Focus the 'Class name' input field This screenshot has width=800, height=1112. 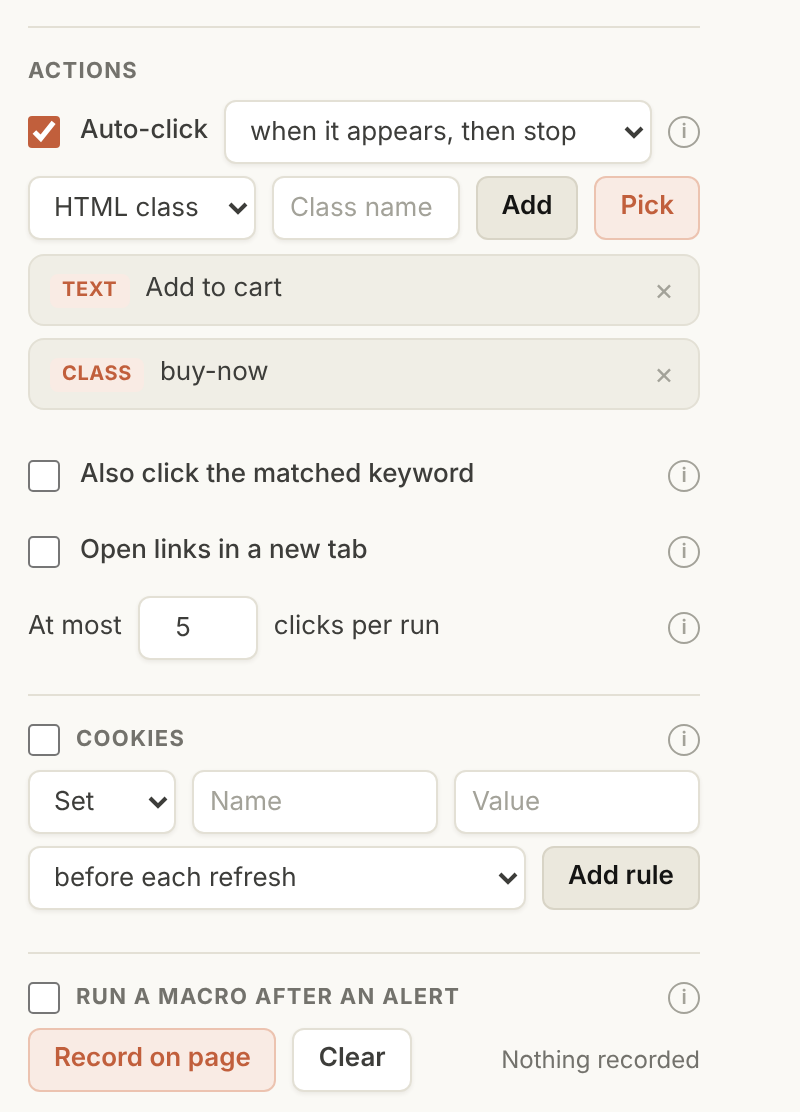click(x=366, y=208)
